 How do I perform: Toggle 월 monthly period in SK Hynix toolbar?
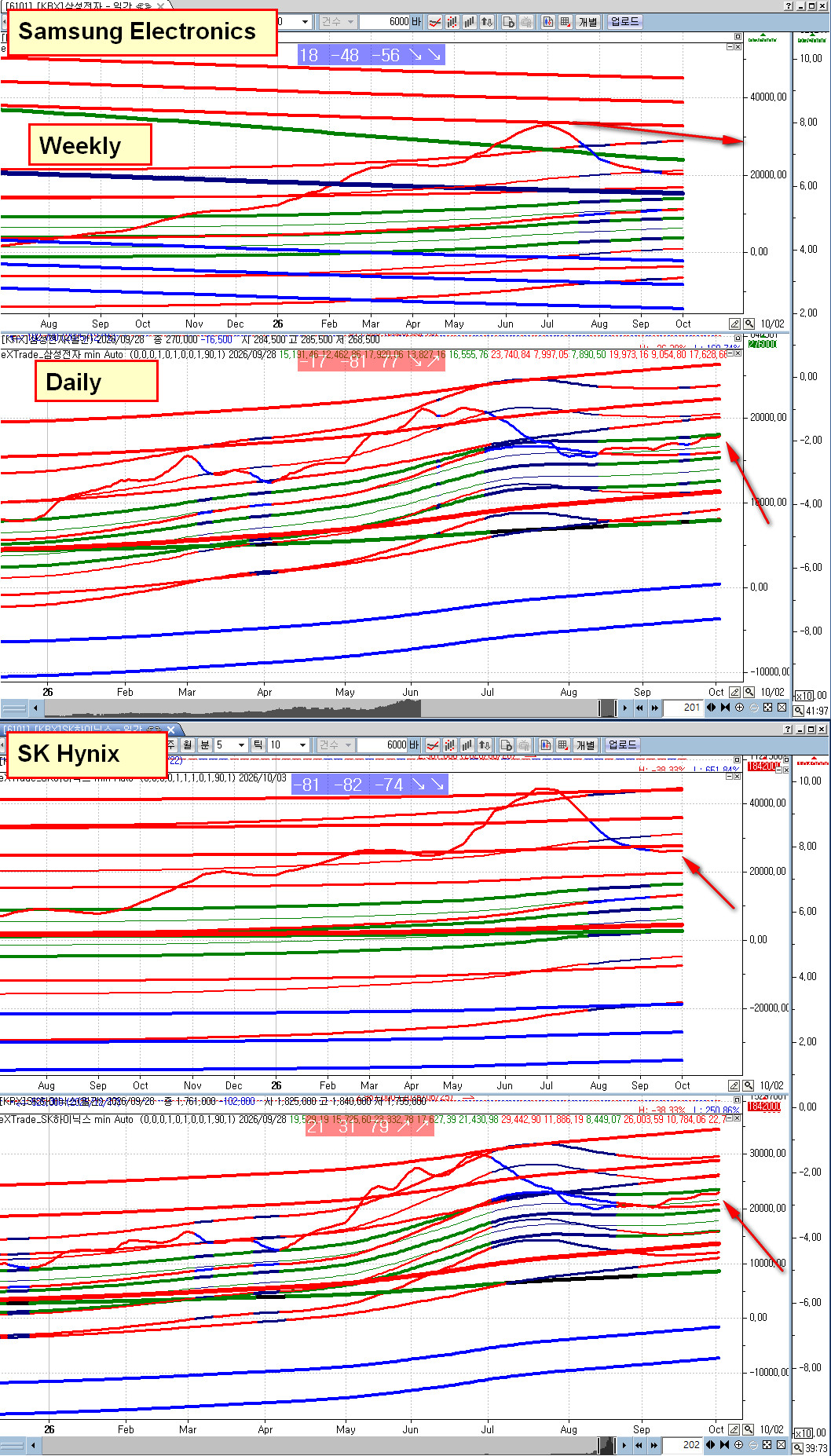click(x=187, y=745)
